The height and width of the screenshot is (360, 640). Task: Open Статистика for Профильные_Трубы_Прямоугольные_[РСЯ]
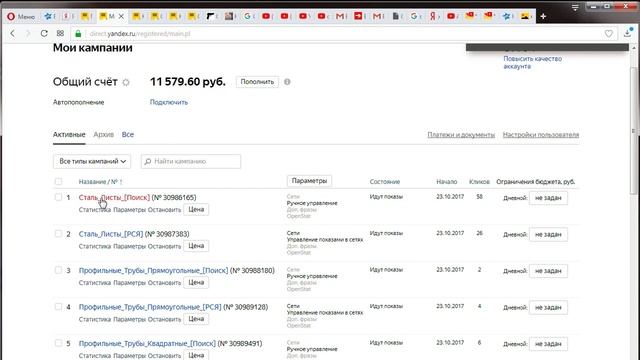click(x=95, y=319)
